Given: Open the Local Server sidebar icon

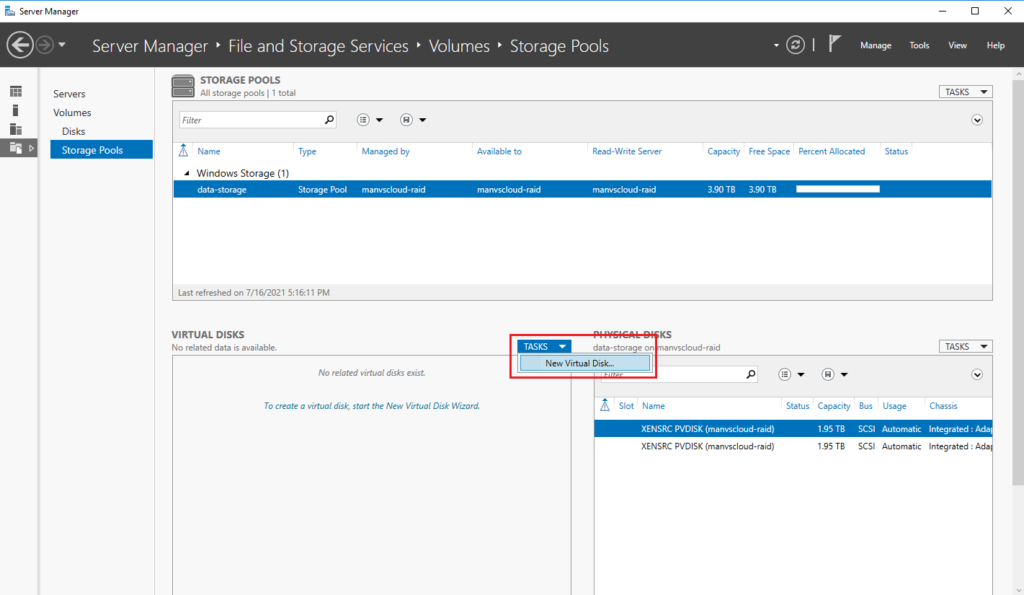Looking at the screenshot, I should pyautogui.click(x=16, y=110).
